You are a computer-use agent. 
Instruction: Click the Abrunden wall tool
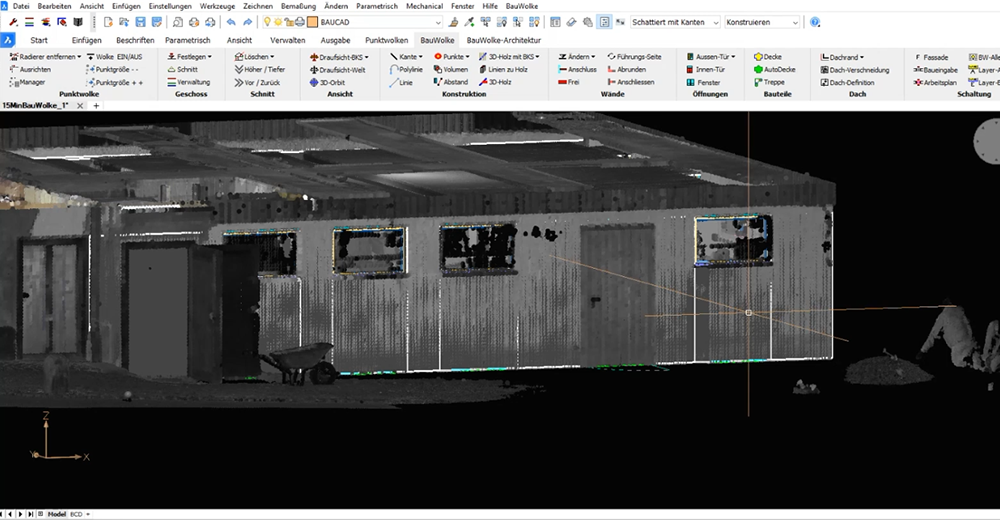pyautogui.click(x=630, y=70)
